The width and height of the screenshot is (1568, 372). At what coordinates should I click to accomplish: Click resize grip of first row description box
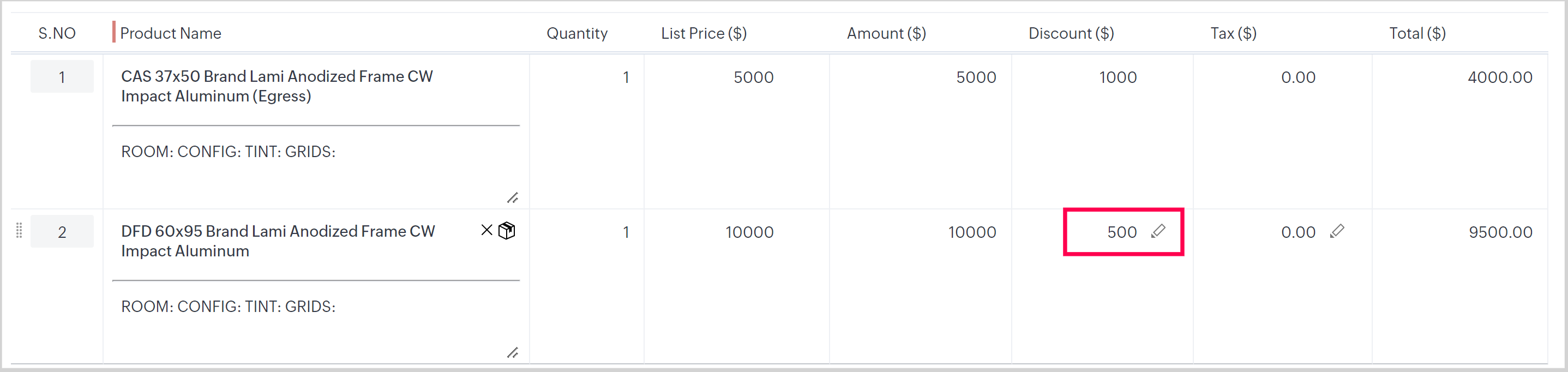click(x=513, y=198)
